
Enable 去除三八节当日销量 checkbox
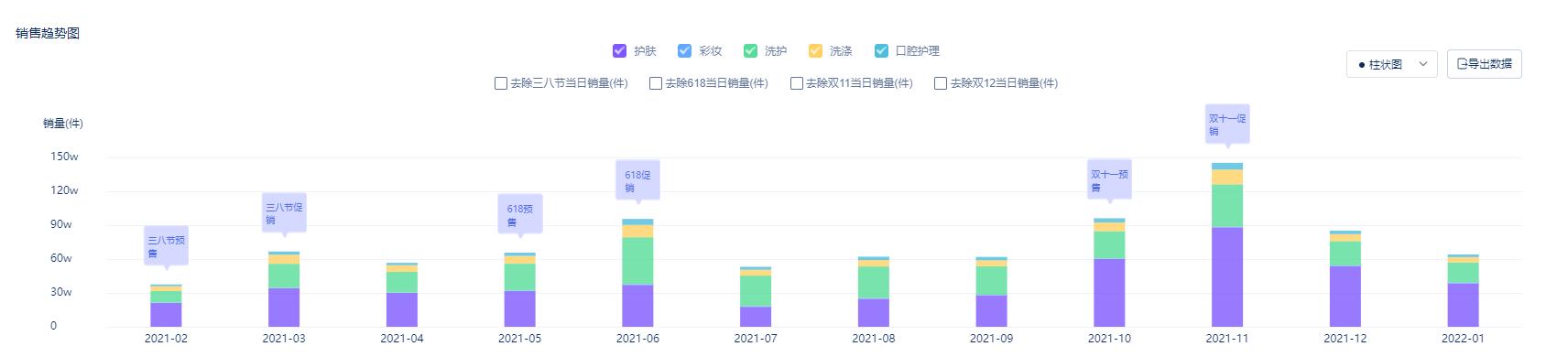pos(500,83)
